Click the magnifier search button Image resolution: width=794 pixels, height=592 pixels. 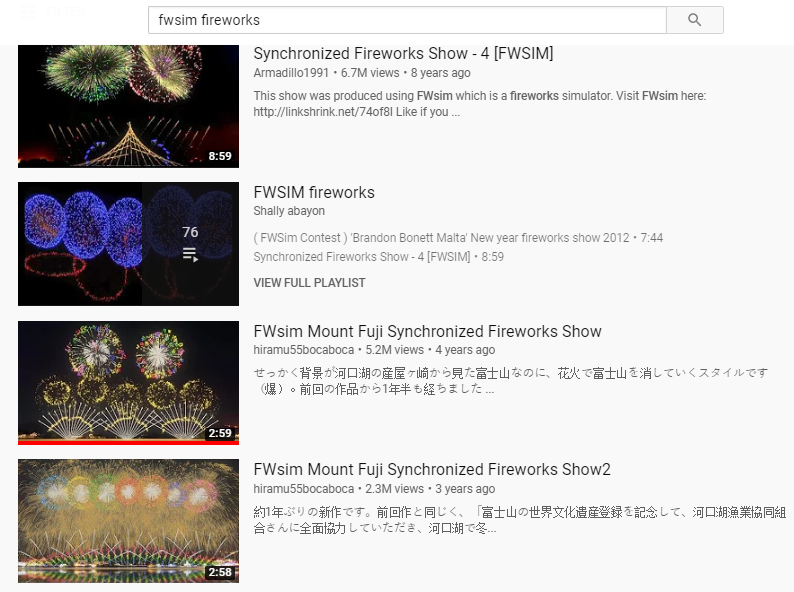[694, 20]
